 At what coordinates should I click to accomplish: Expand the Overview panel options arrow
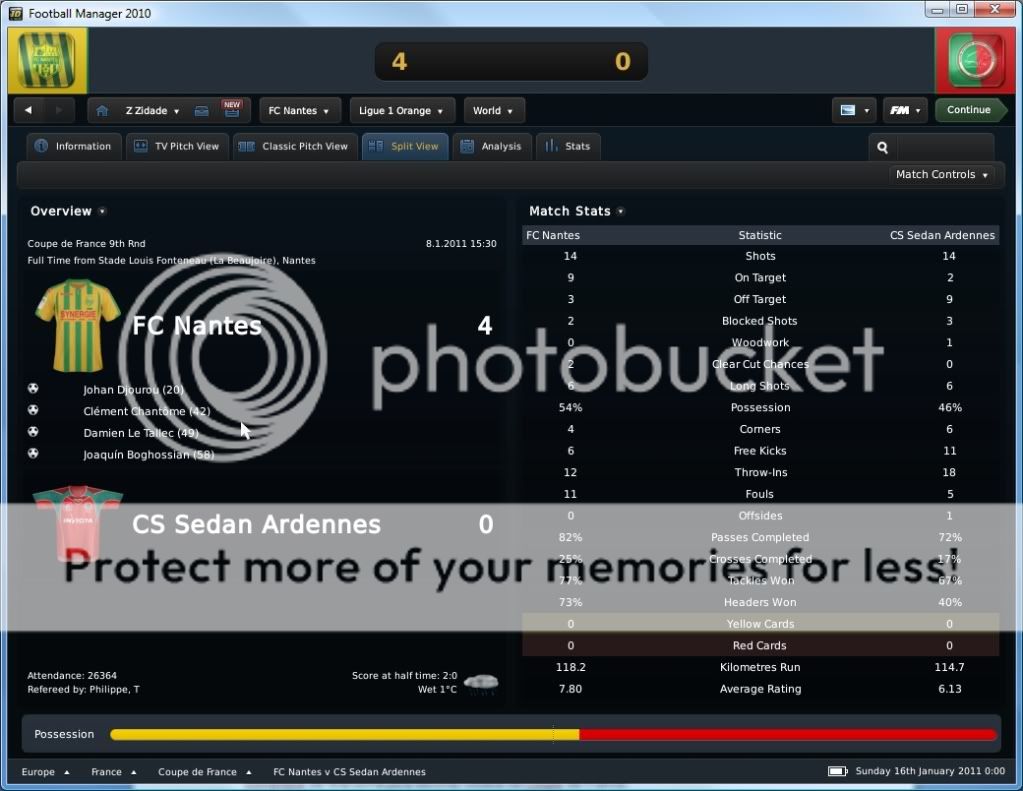pyautogui.click(x=102, y=212)
